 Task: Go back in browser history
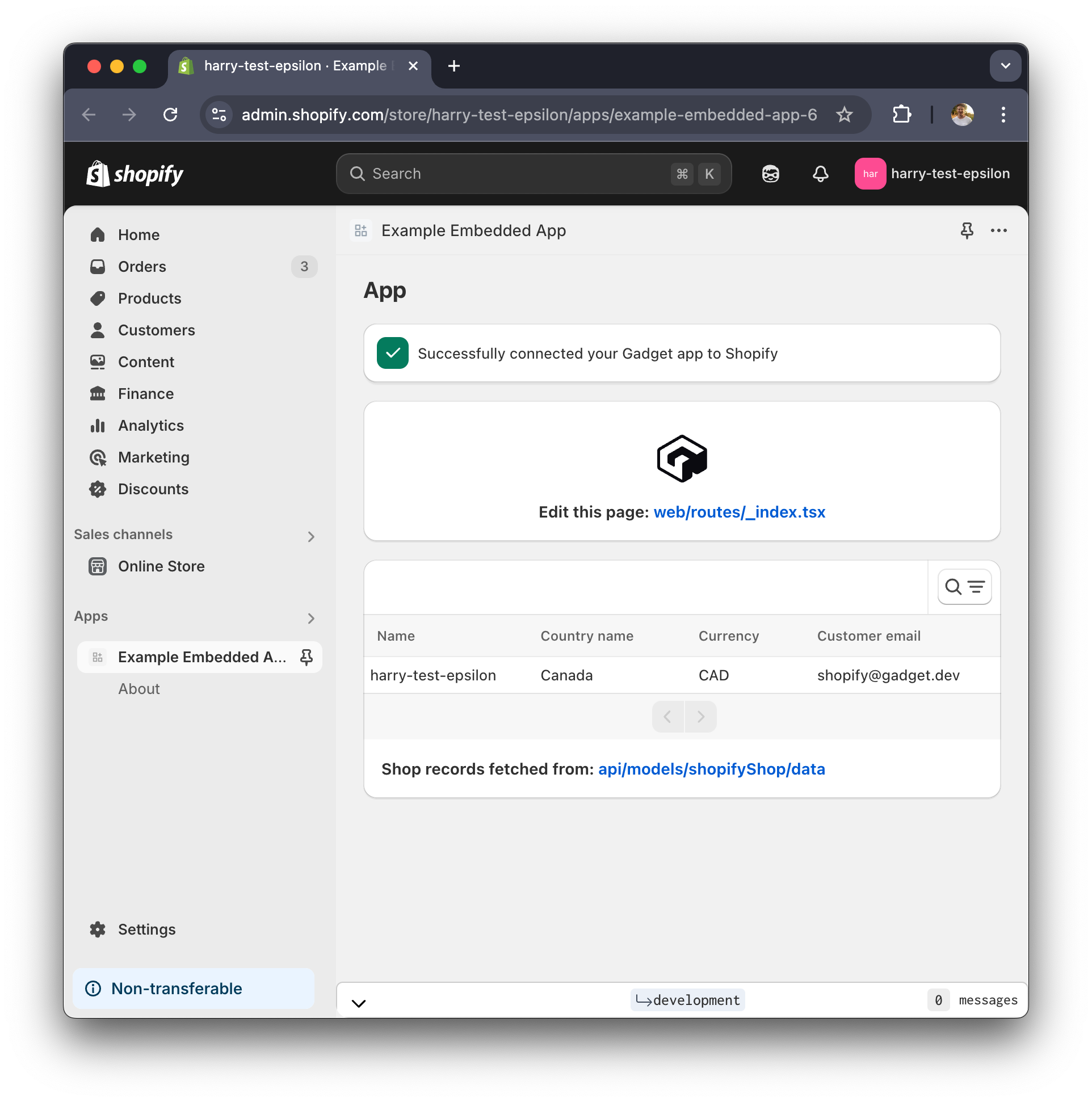coord(89,115)
